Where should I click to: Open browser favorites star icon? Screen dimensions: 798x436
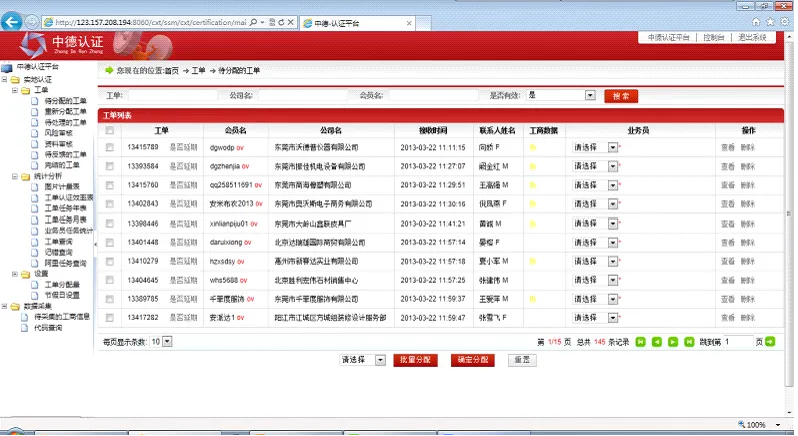(770, 21)
